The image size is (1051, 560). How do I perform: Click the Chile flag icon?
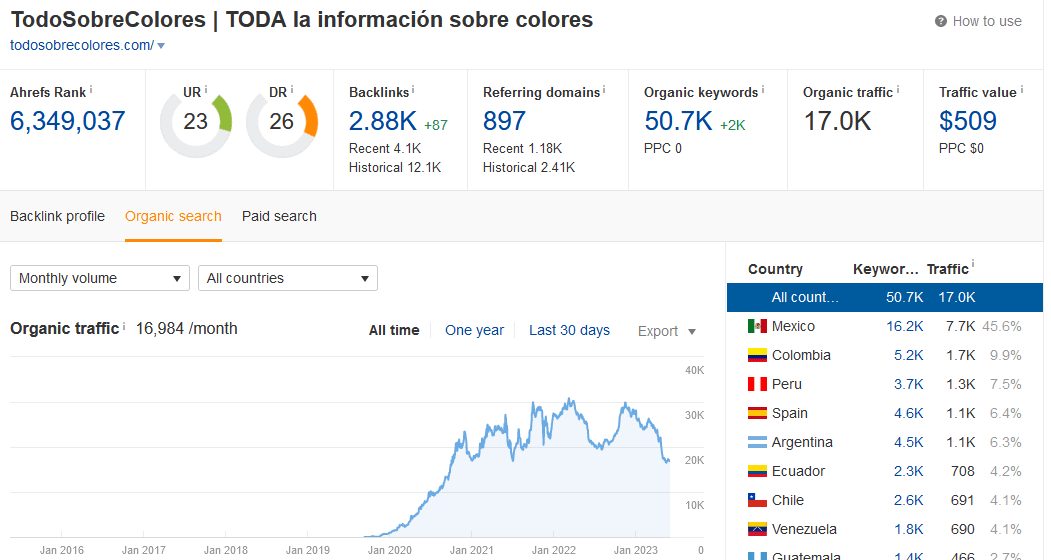757,500
